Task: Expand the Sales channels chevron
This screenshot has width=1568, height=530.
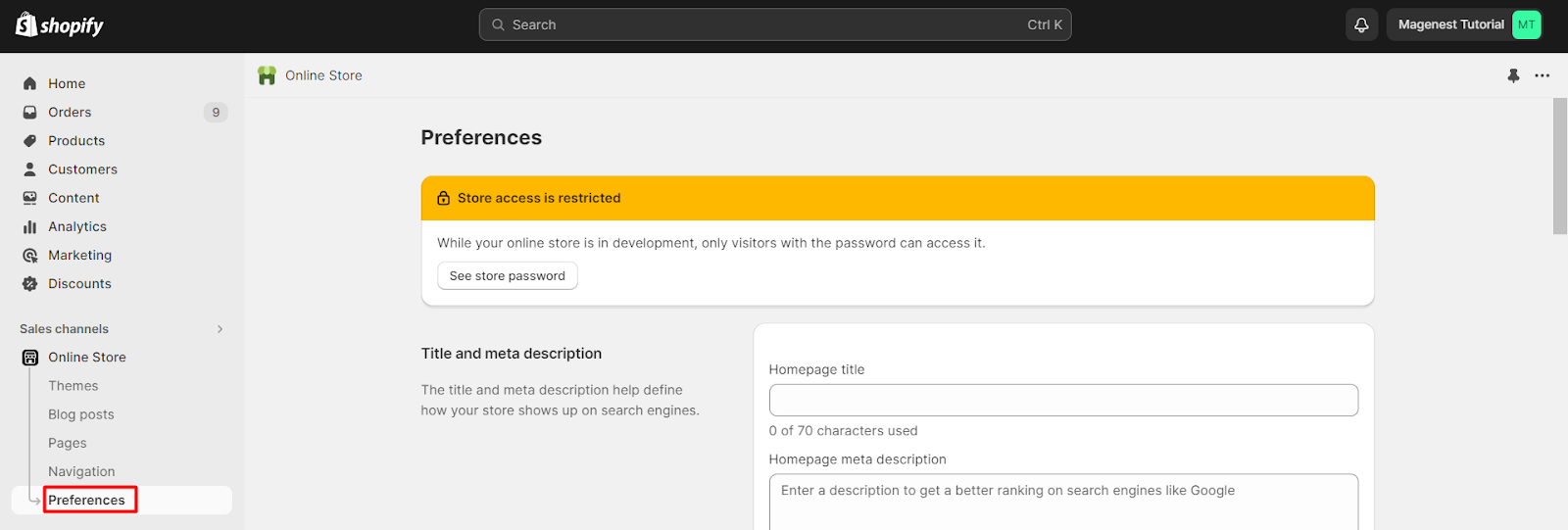Action: (220, 329)
